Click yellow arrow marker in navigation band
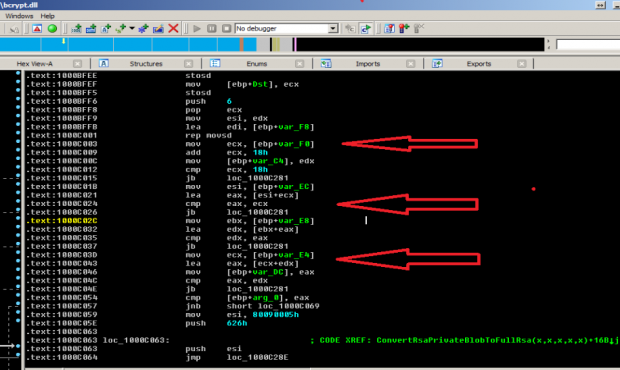This screenshot has height=370, width=620. 63,41
